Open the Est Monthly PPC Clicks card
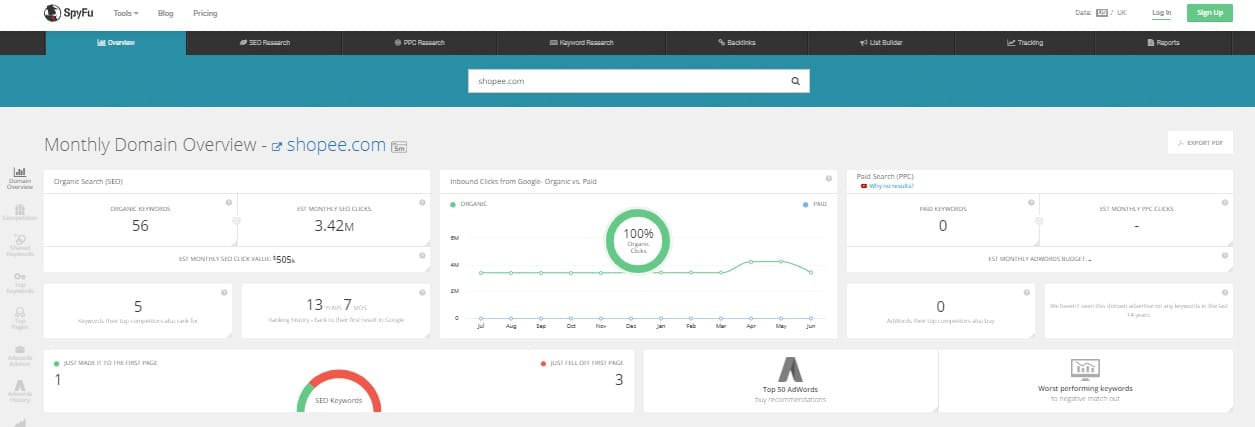 click(x=1135, y=220)
